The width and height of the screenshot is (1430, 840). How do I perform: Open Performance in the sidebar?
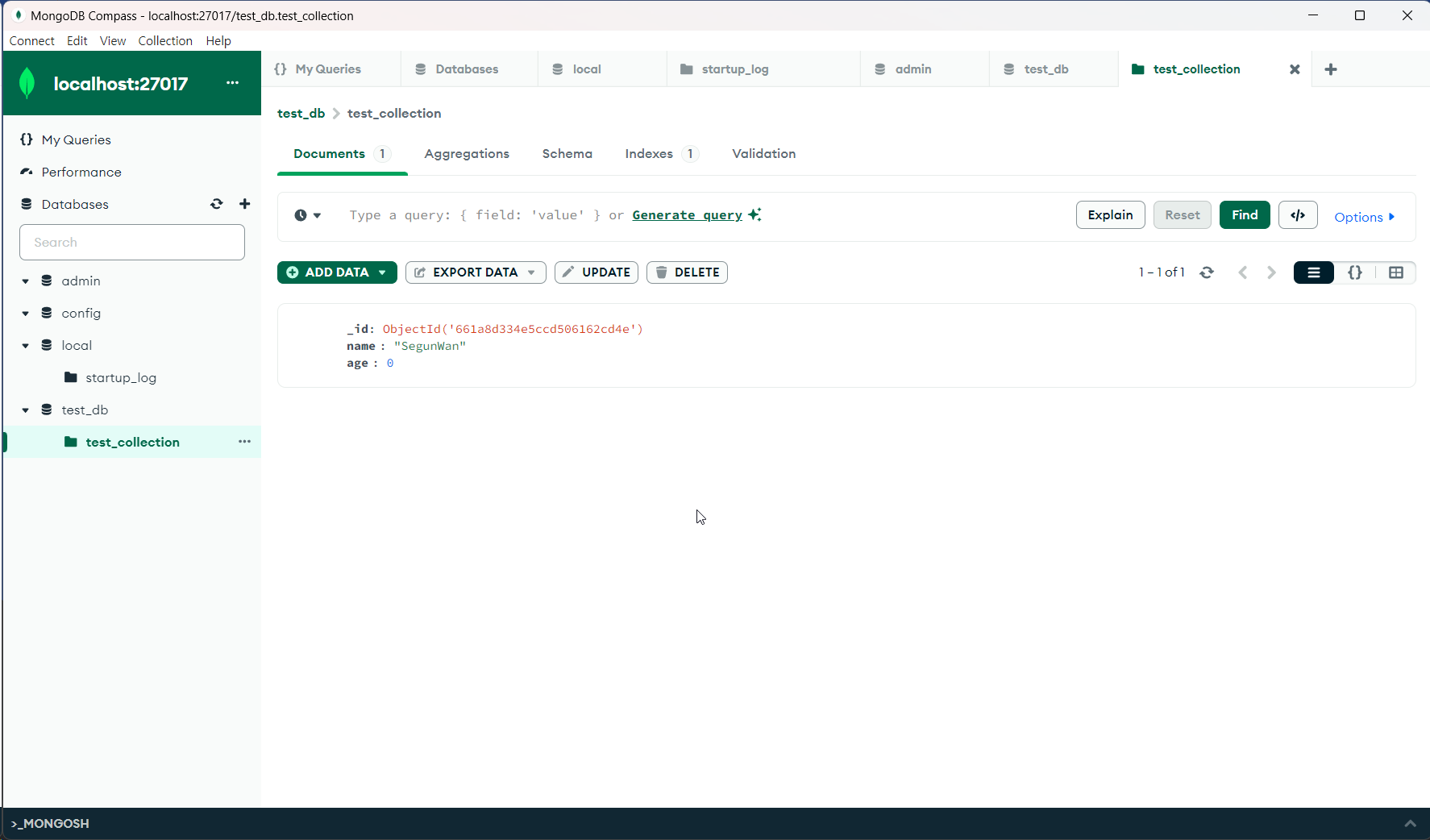tap(81, 172)
